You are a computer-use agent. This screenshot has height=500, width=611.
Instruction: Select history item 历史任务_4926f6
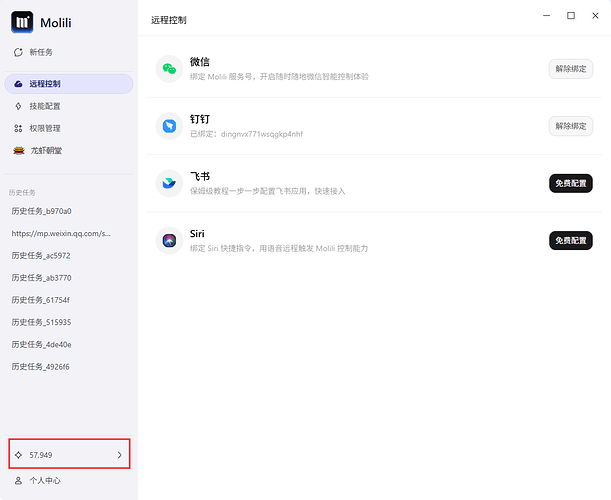coord(41,366)
